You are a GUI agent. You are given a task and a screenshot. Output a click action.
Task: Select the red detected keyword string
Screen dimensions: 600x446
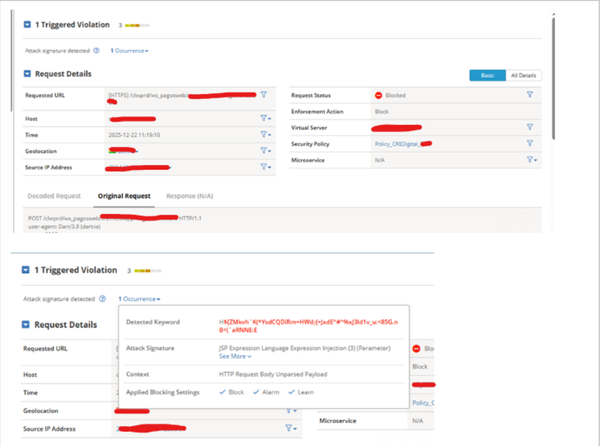pyautogui.click(x=308, y=326)
